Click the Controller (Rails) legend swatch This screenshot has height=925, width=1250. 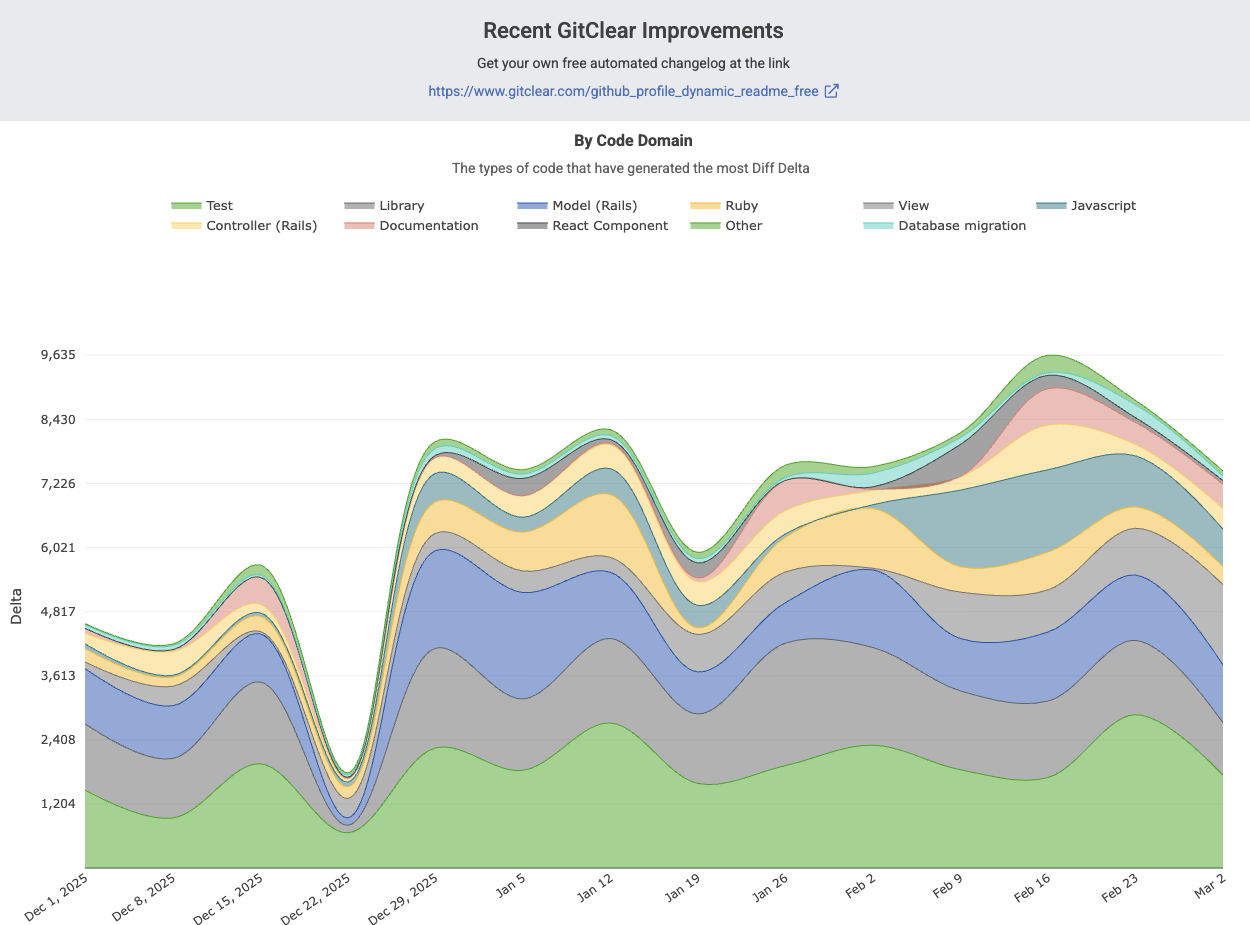pyautogui.click(x=186, y=226)
